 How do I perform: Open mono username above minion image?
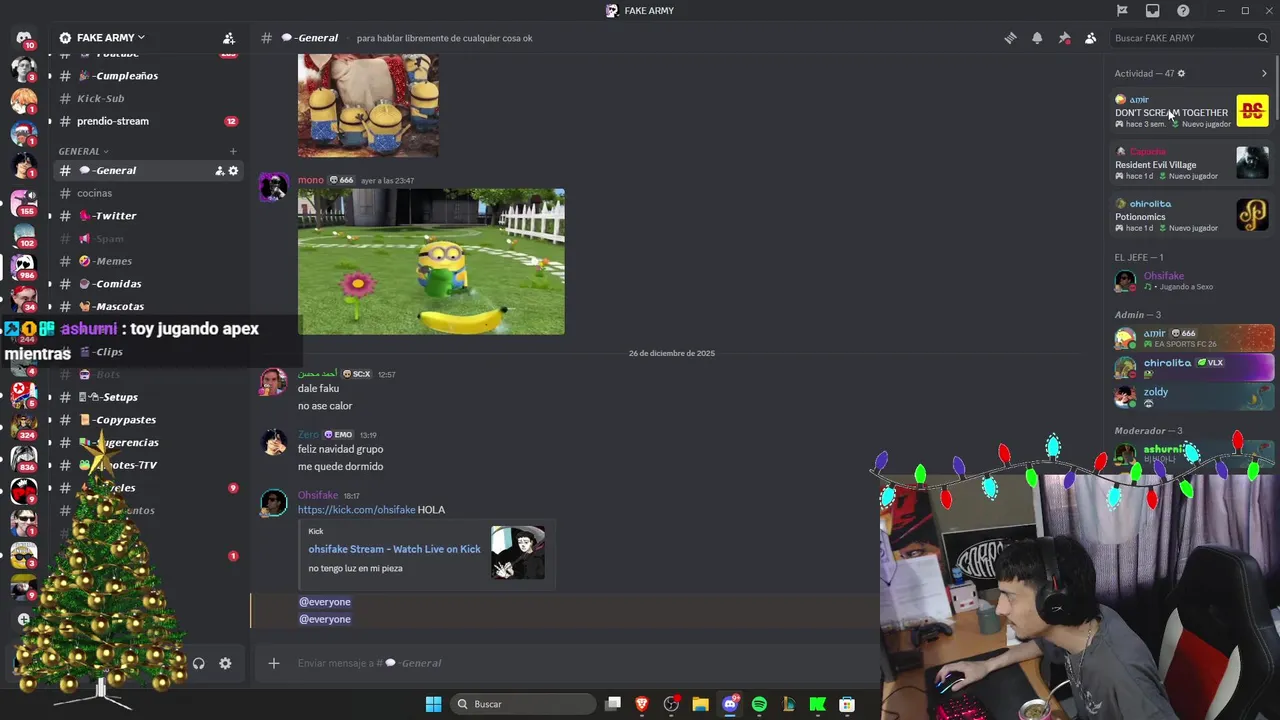(x=311, y=180)
